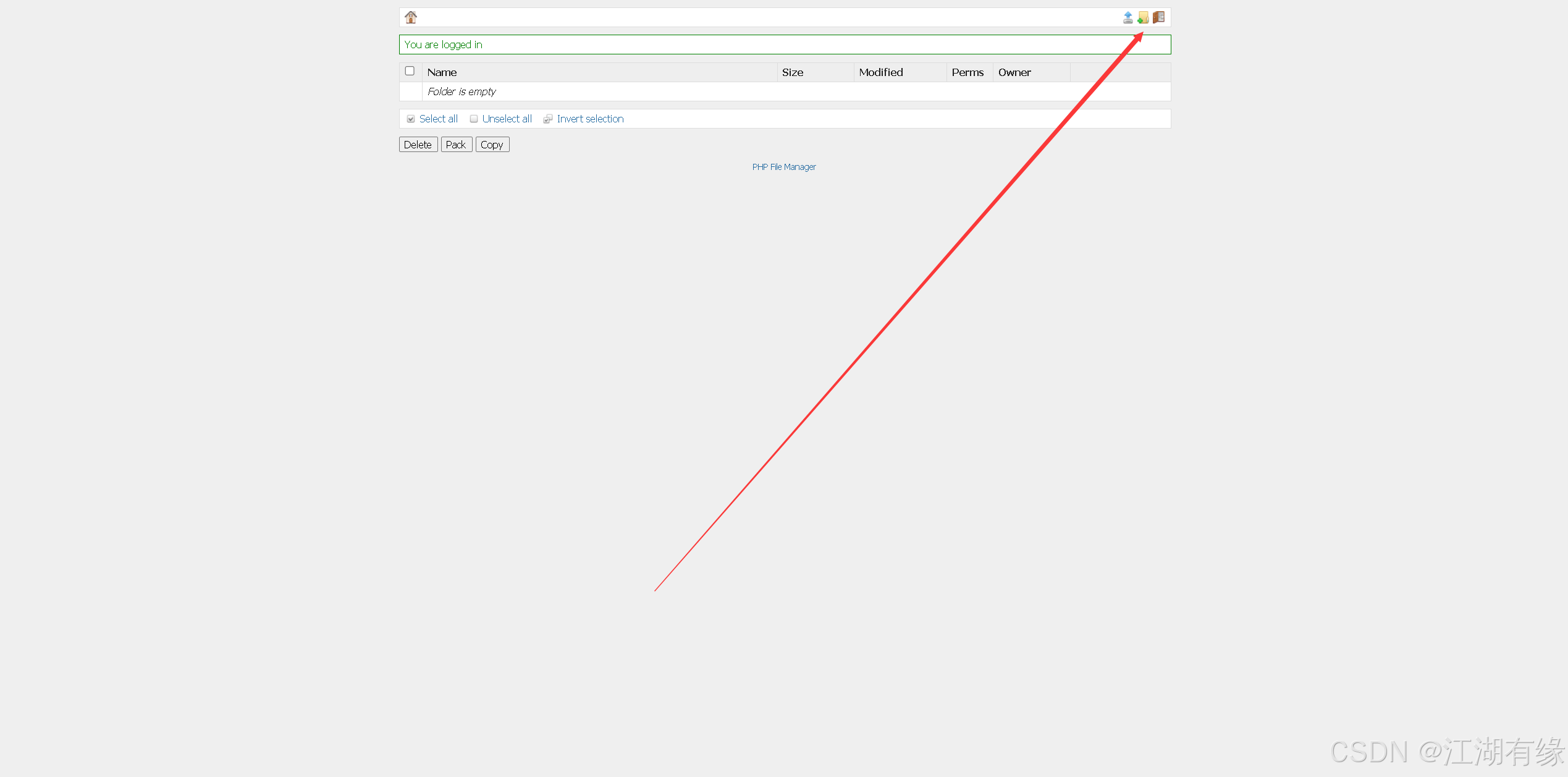1568x777 pixels.
Task: Click the Owner column header
Action: [x=1014, y=72]
